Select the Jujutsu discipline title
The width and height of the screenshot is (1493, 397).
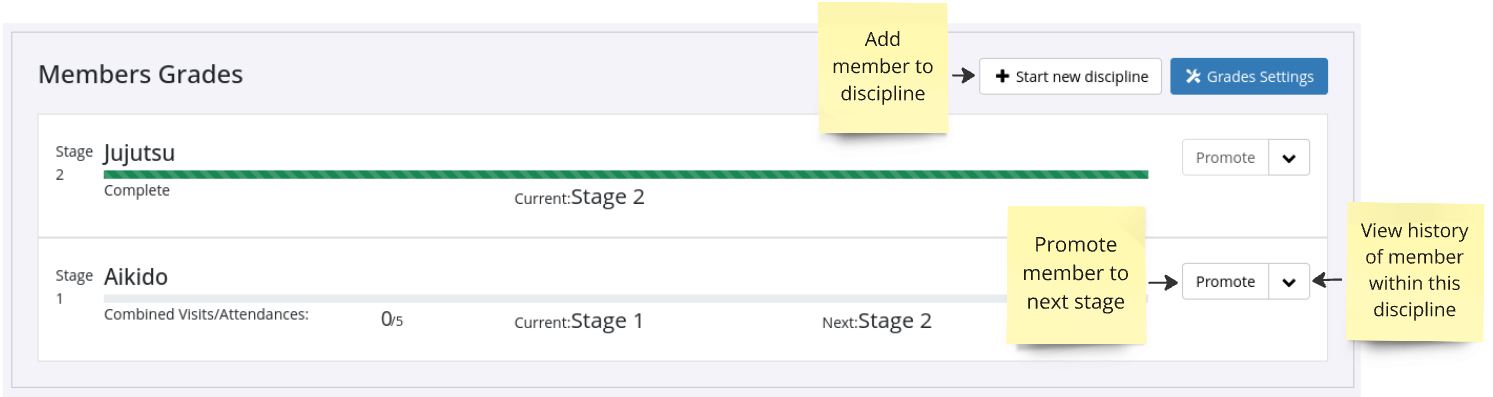pos(139,153)
